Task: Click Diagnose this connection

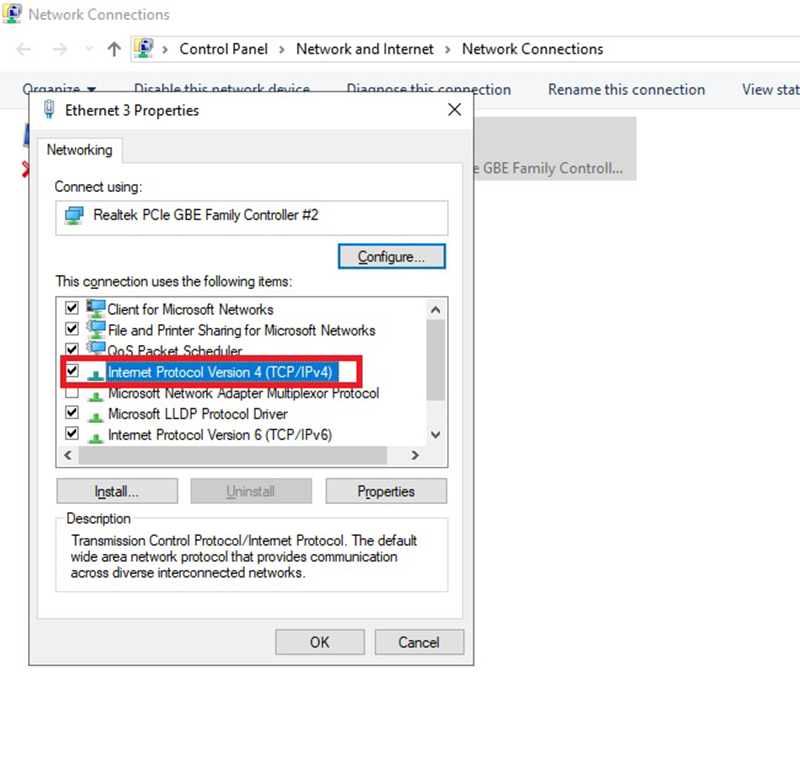Action: coord(429,89)
